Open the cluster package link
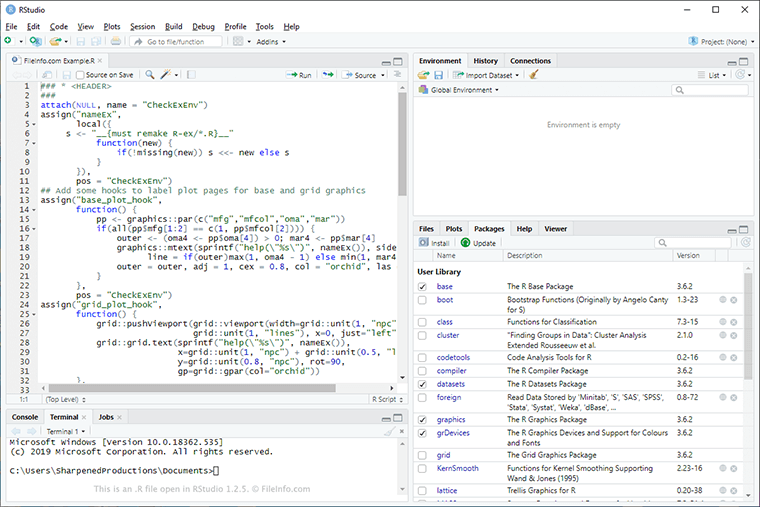Screen dimensions: 760x507 pos(446,336)
